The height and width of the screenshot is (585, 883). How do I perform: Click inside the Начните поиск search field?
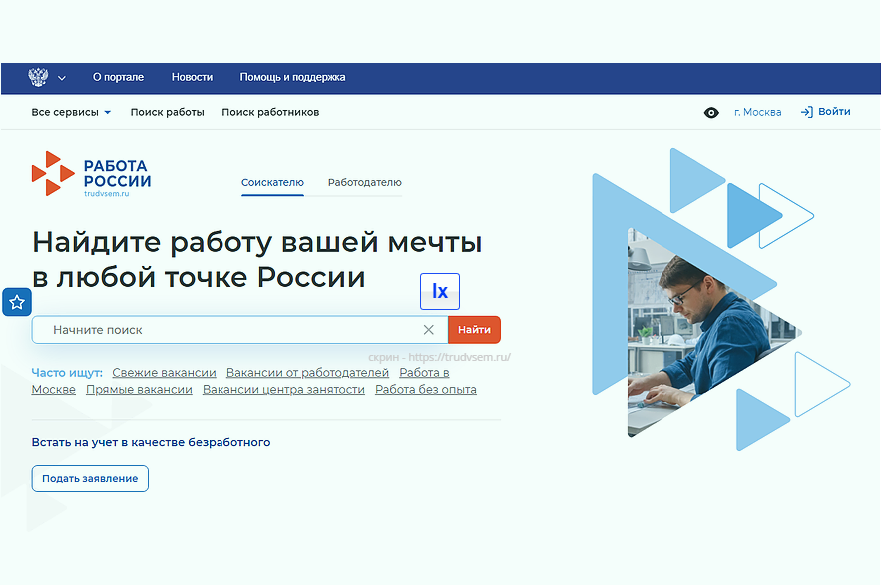(x=200, y=329)
